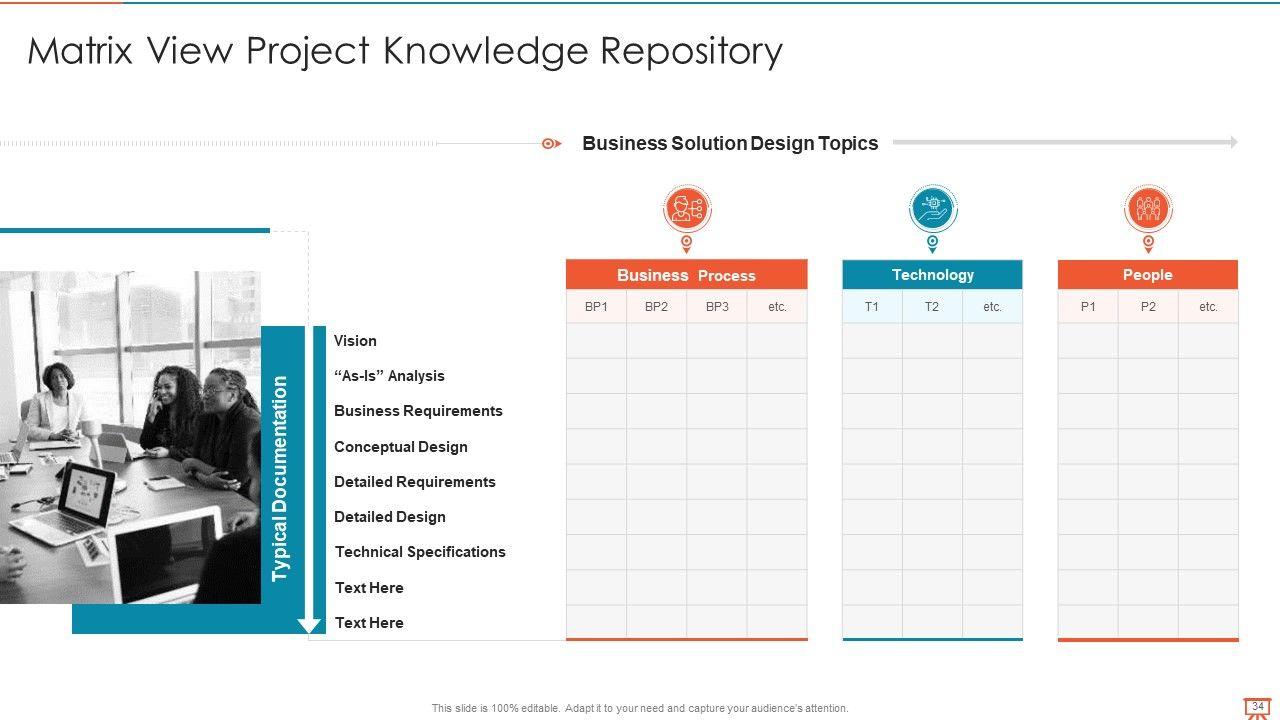The image size is (1280, 720).
Task: Click the Technology hand-chip icon
Action: tap(933, 209)
